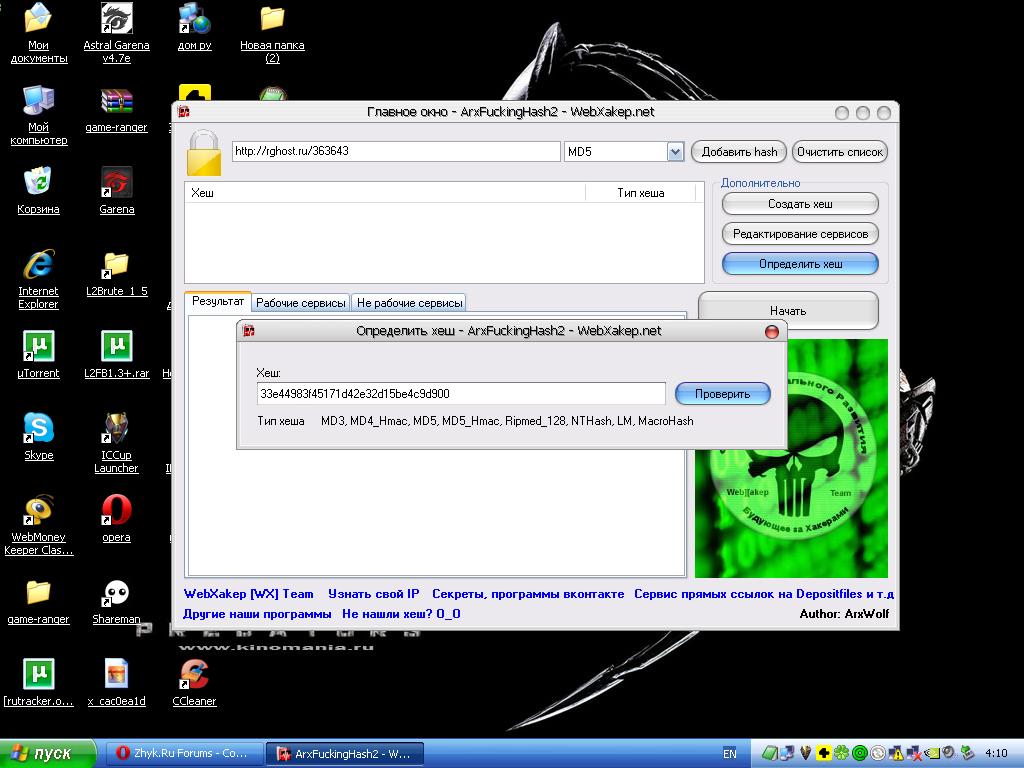Click Проверить to check the hash
Viewport: 1024px width, 768px height.
tap(722, 394)
